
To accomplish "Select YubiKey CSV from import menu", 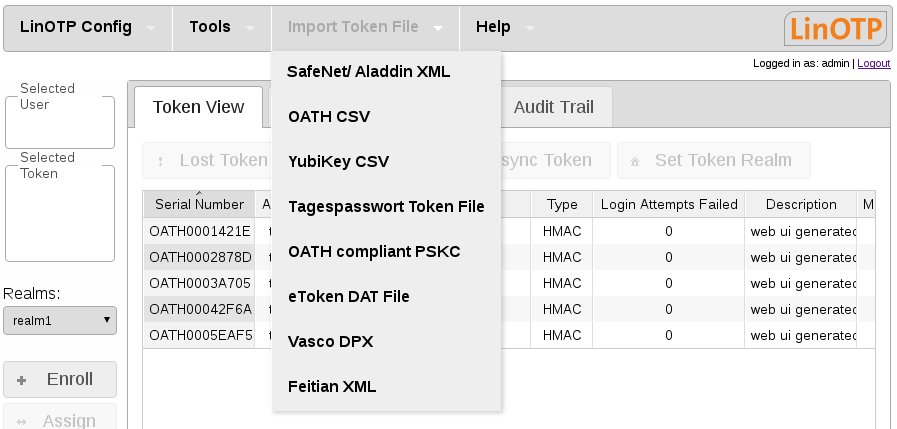I will click(338, 161).
